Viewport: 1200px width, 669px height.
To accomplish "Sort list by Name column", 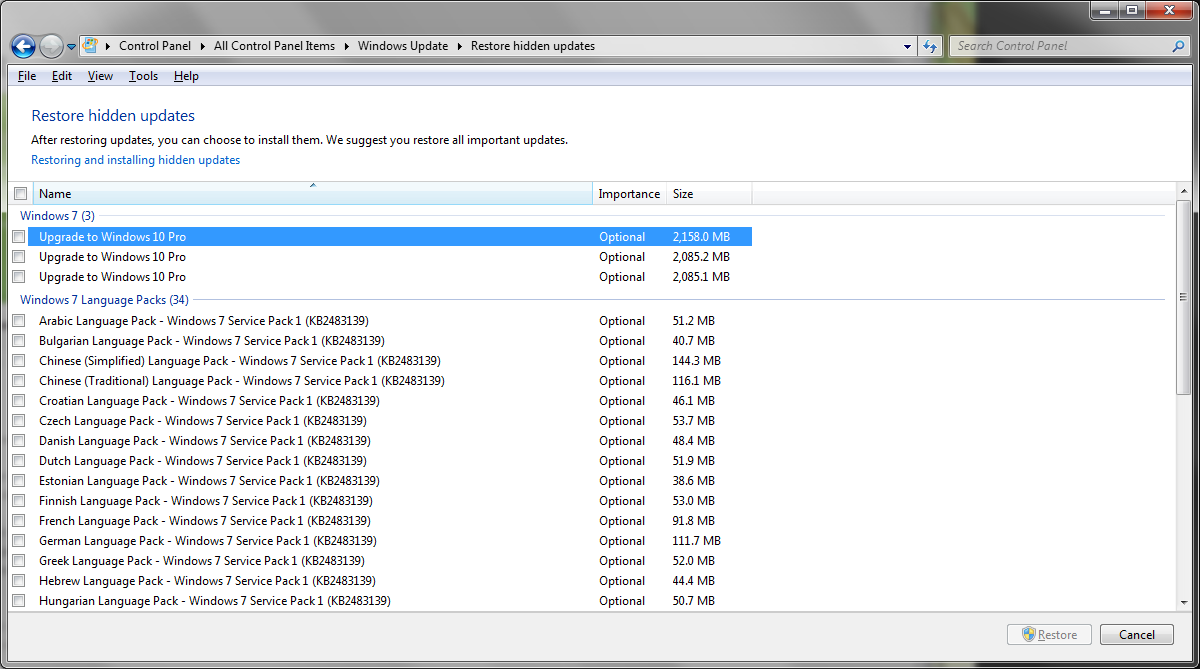I will 313,194.
